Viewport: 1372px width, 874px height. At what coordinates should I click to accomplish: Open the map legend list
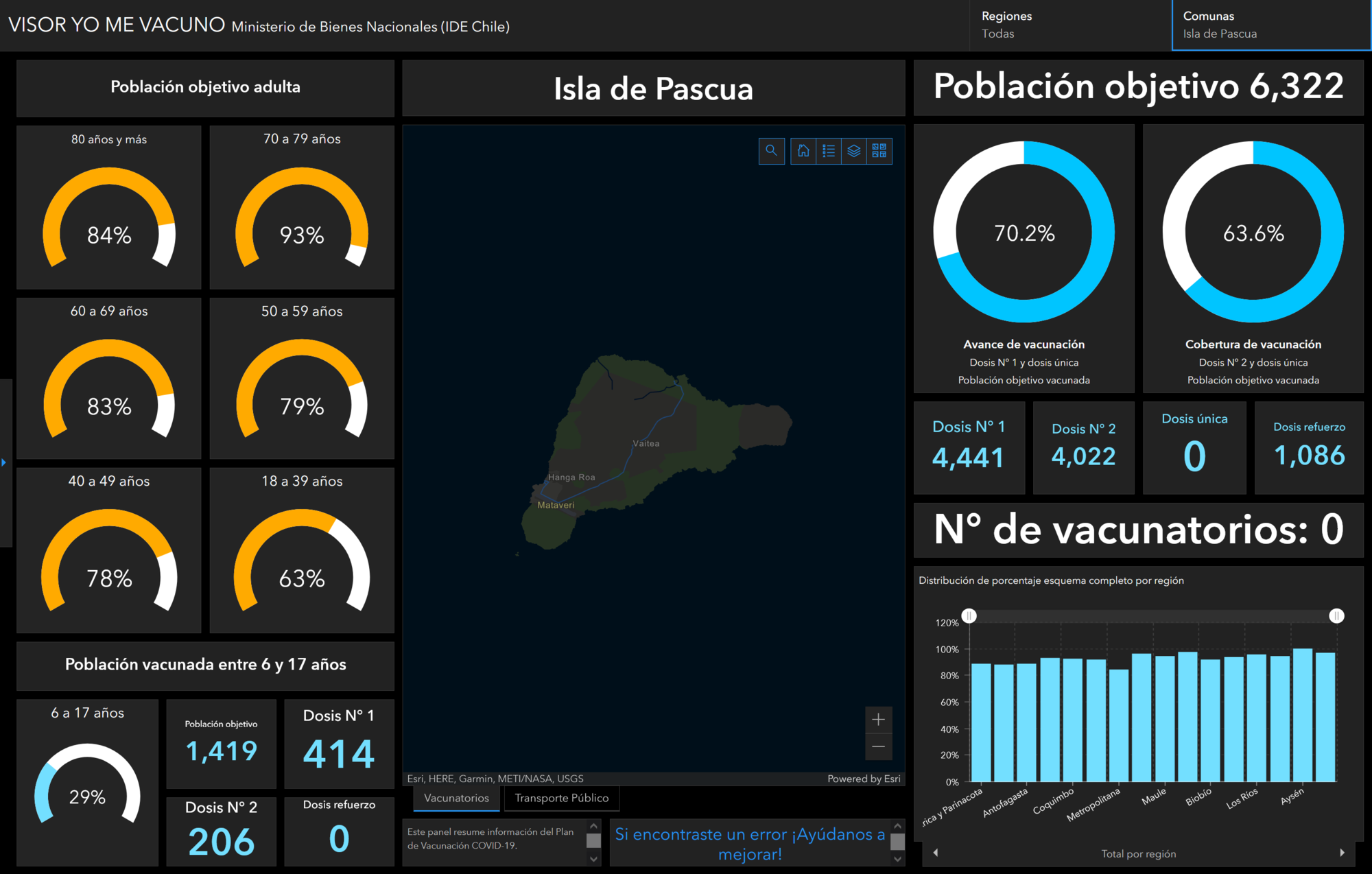click(829, 150)
